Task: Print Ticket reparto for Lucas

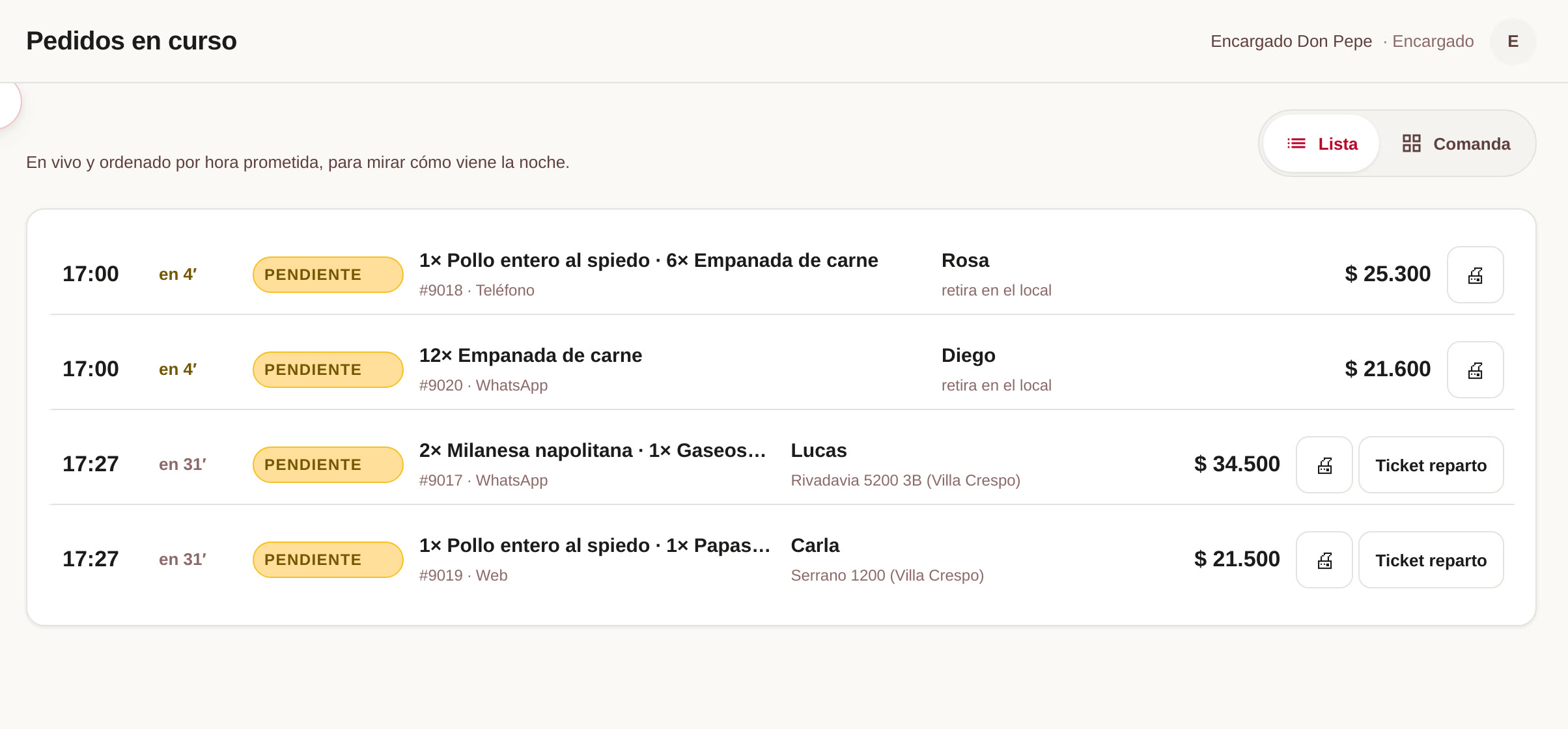Action: [1431, 465]
